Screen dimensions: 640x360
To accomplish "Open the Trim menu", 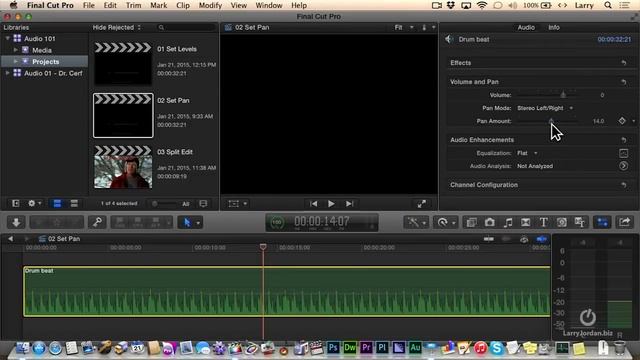I will coord(133,5).
